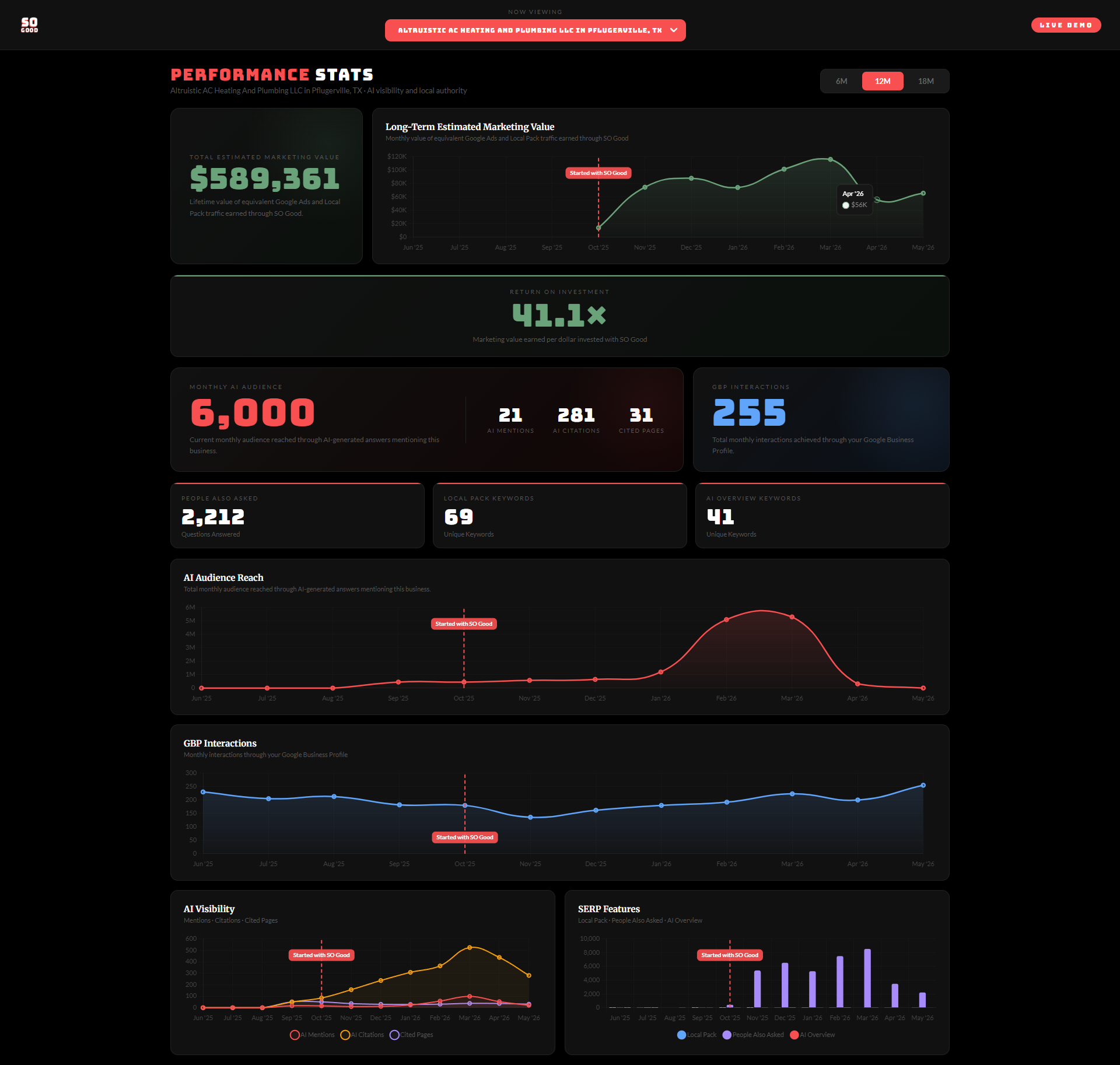Click the 281 AI Citations stat
Viewport: 1120px width, 1065px height.
point(576,415)
